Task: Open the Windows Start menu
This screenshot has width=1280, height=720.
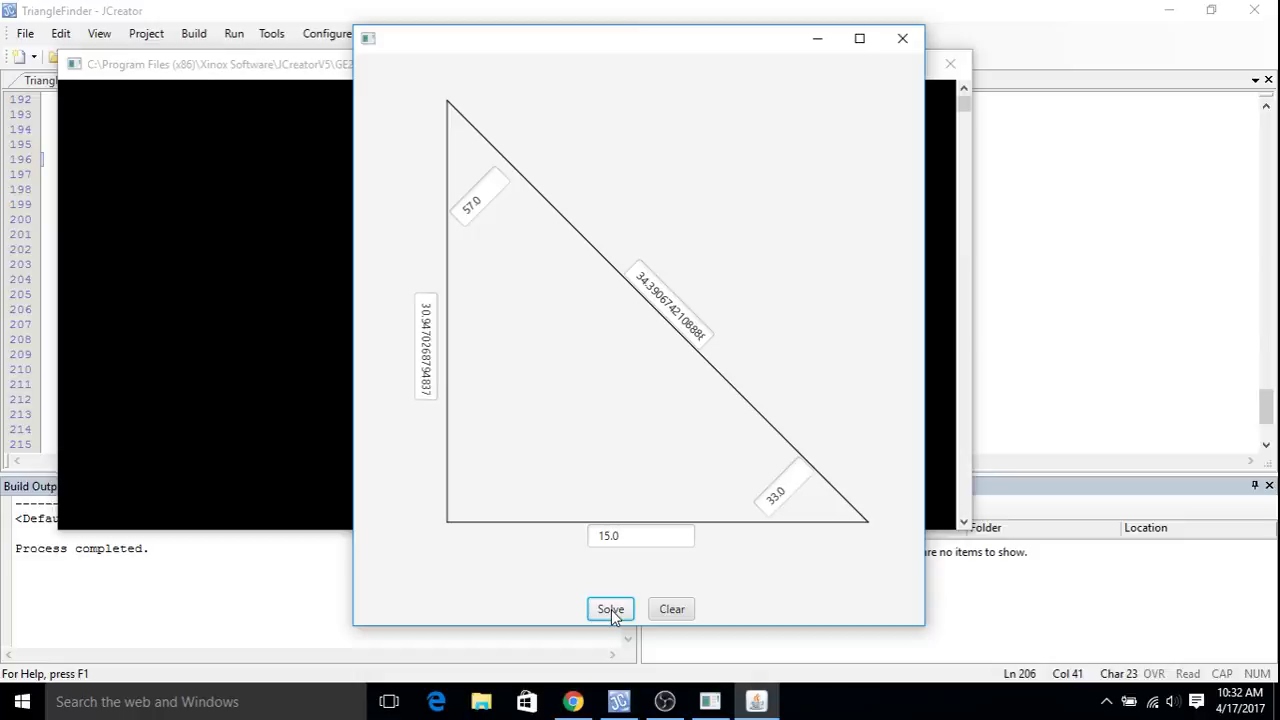Action: pos(22,702)
